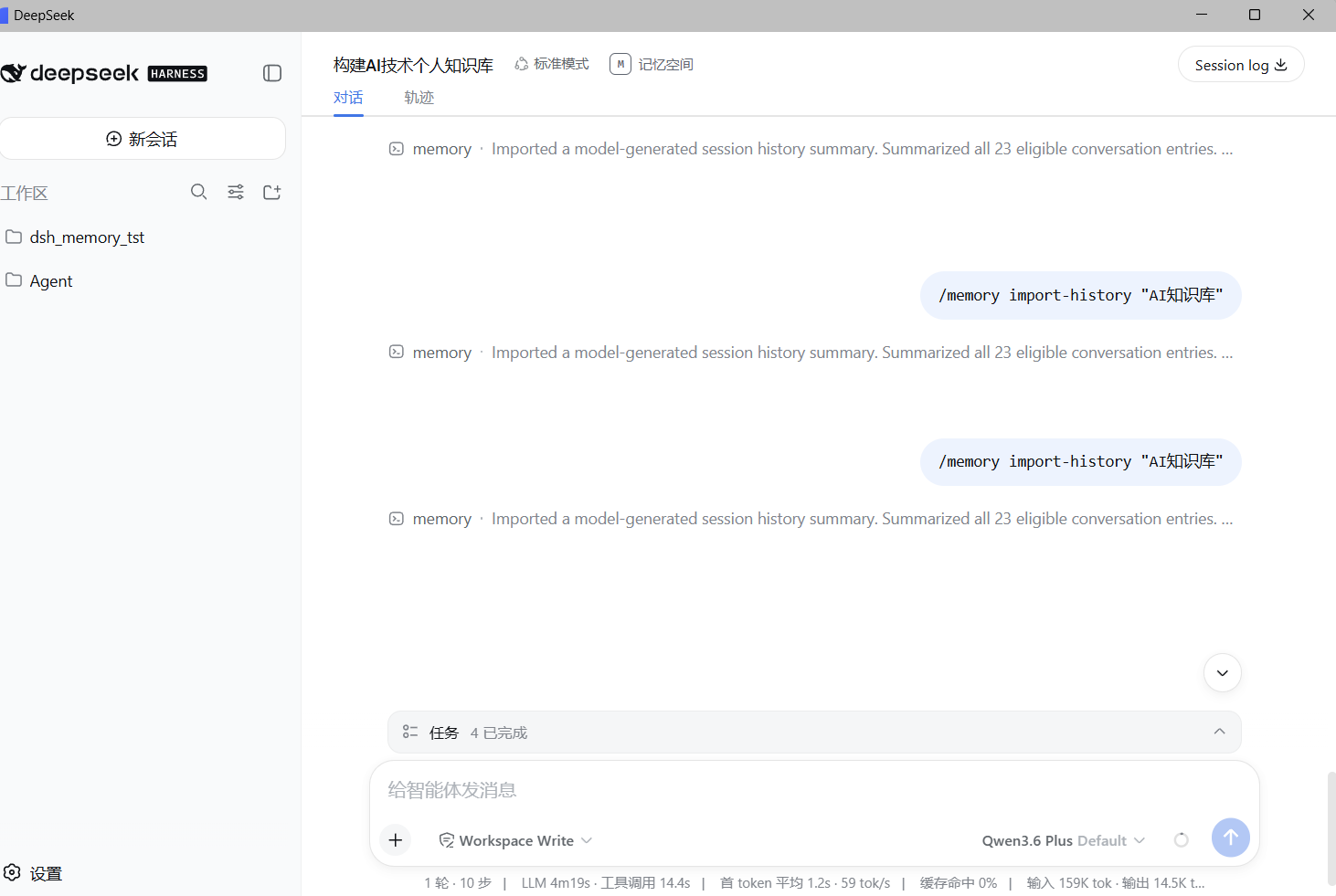The height and width of the screenshot is (896, 1336).
Task: Search the workspace list
Action: (198, 192)
